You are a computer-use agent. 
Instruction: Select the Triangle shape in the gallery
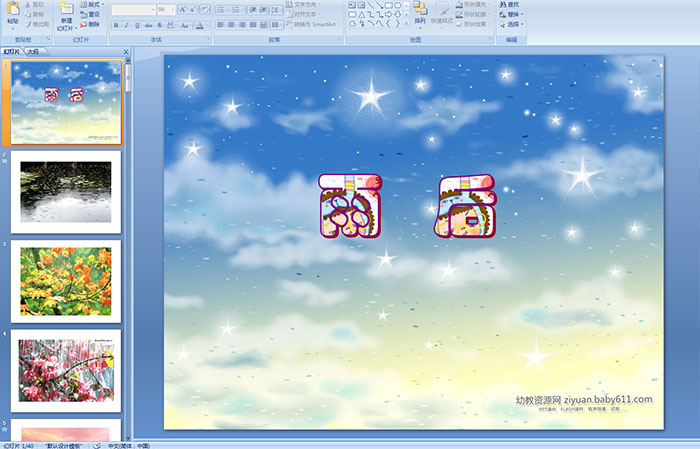(361, 14)
